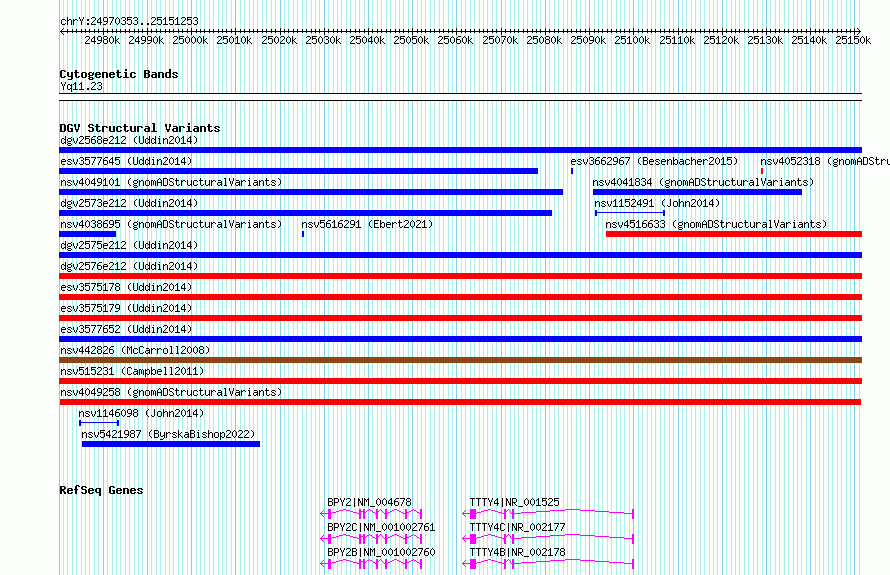Open the BPY2B|NM_001002760 gene label

381,552
